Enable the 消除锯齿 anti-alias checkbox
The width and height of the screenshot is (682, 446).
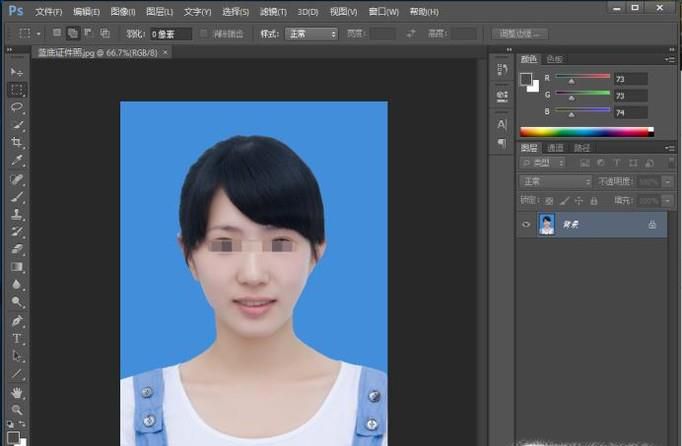205,33
